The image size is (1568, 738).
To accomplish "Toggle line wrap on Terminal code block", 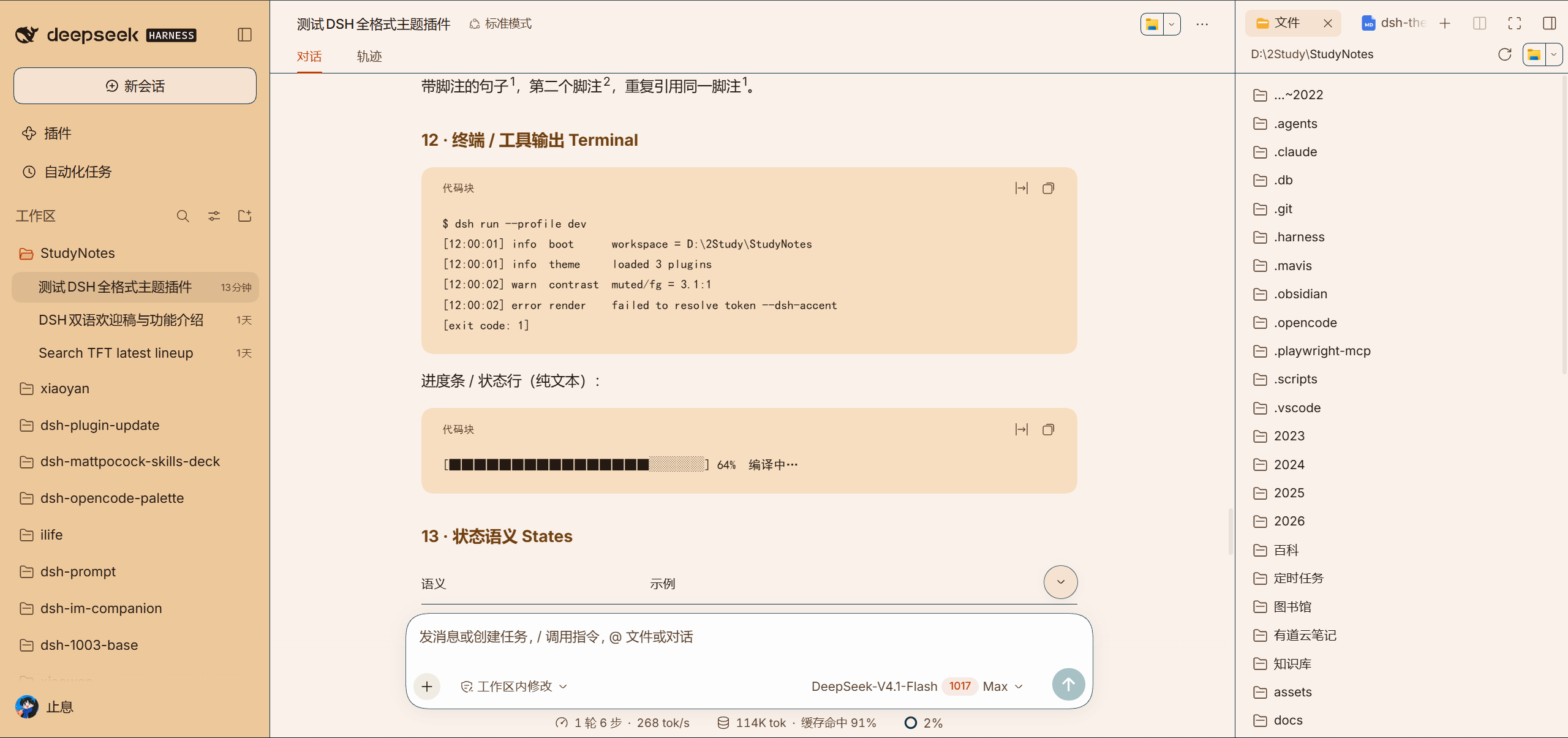I will click(1022, 189).
